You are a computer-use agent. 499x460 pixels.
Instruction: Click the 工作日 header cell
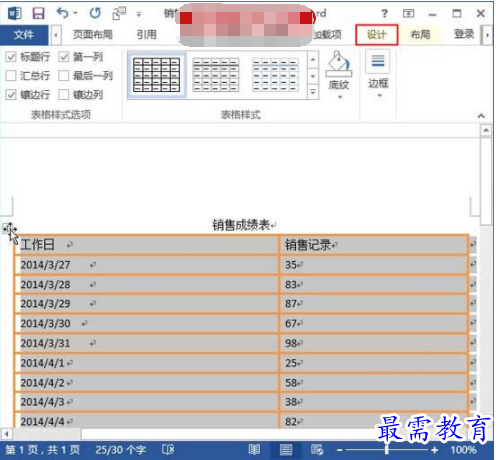coord(147,245)
